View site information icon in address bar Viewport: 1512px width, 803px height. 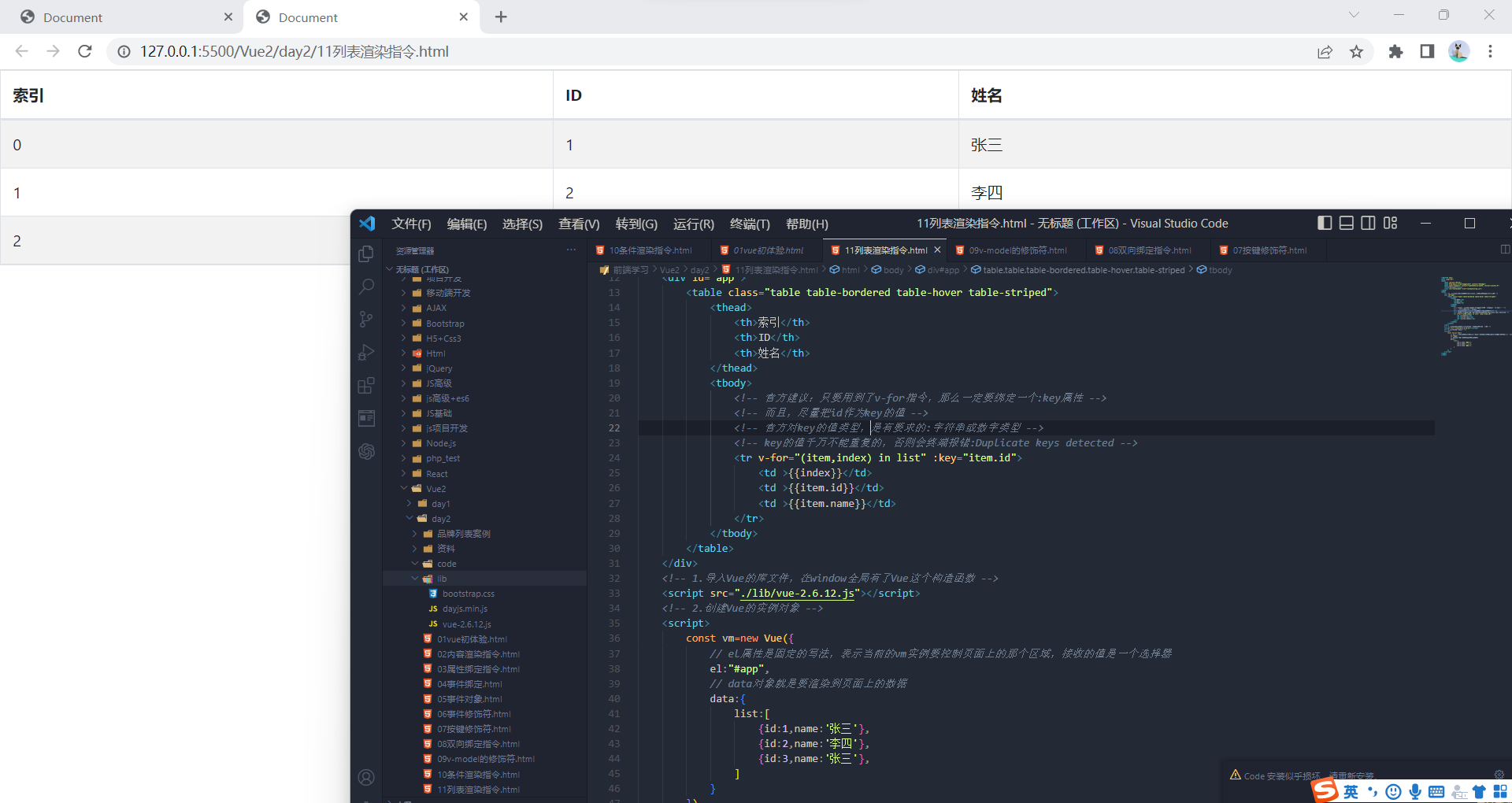click(x=124, y=52)
